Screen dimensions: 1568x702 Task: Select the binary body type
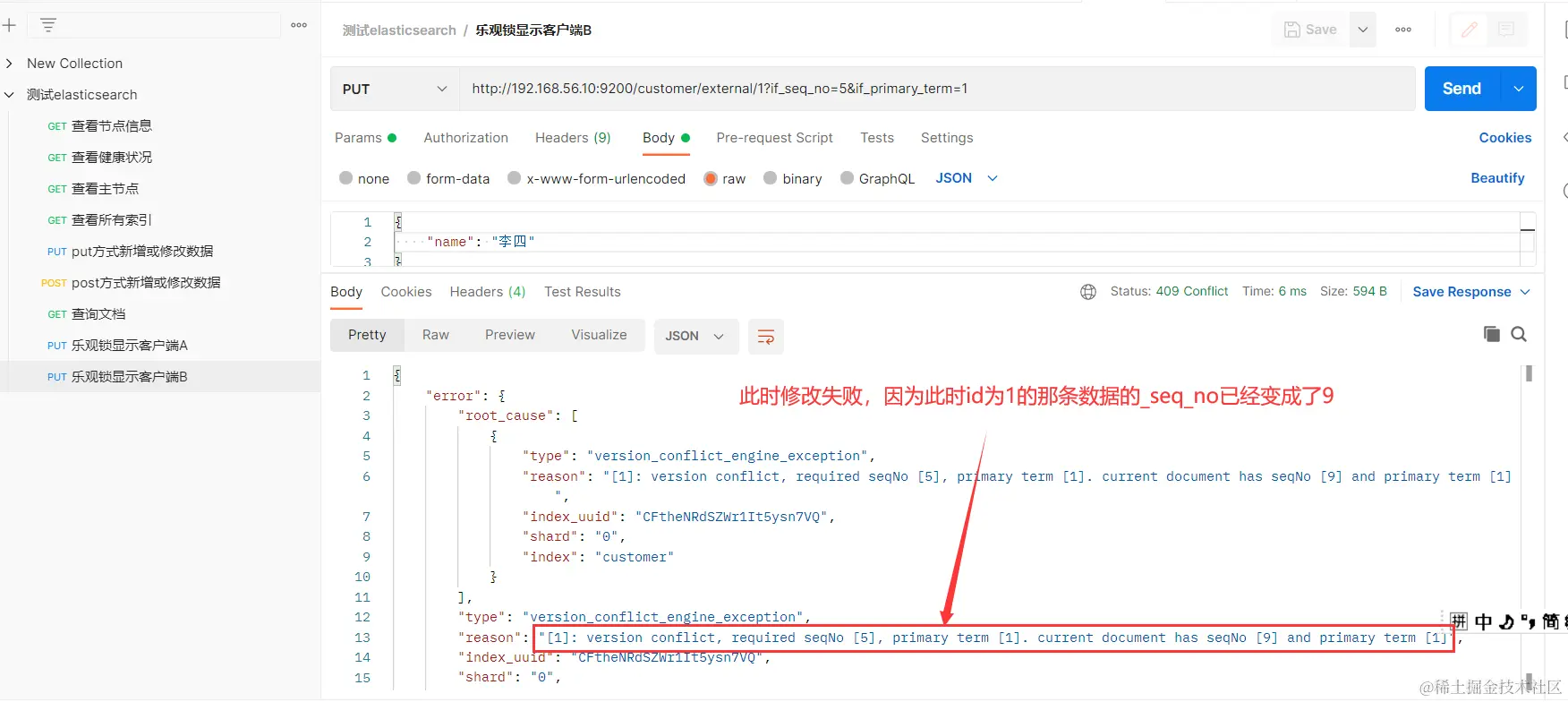coord(792,178)
